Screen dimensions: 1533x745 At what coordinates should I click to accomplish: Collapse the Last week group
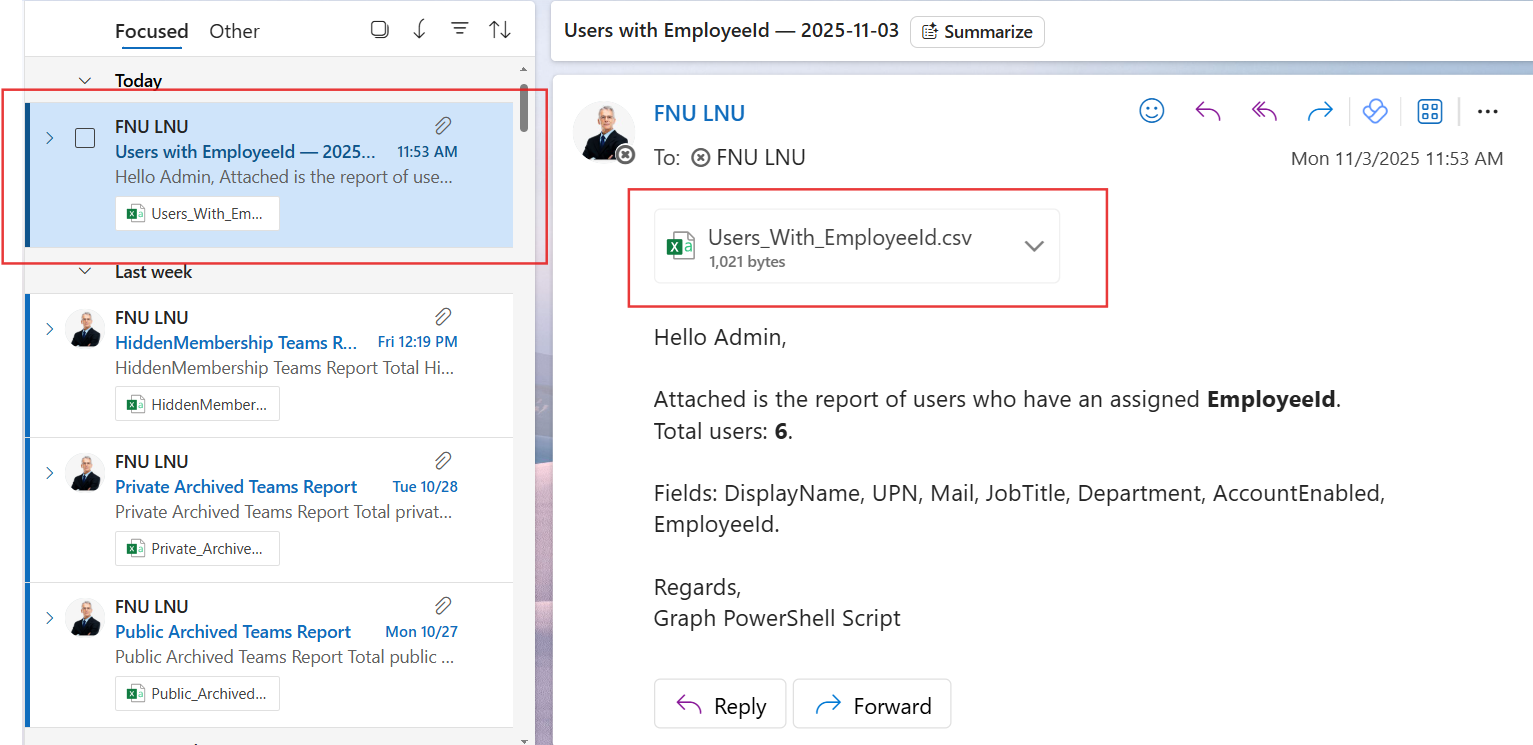(x=85, y=272)
